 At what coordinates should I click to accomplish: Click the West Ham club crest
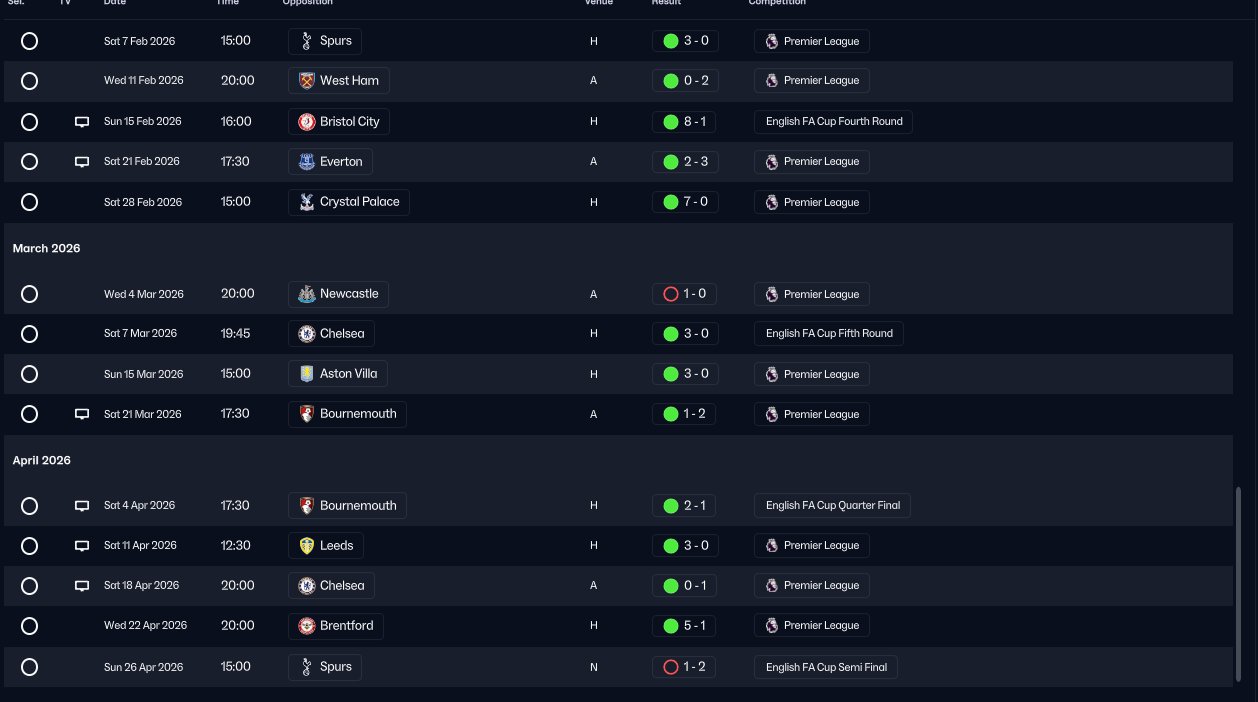tap(307, 81)
